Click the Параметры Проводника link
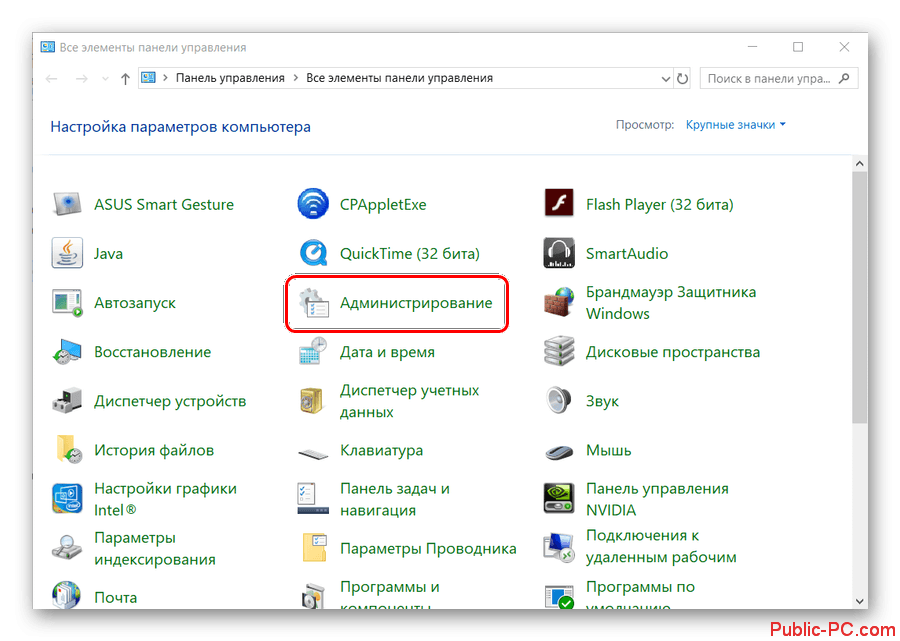The image size is (900, 641). coord(428,549)
